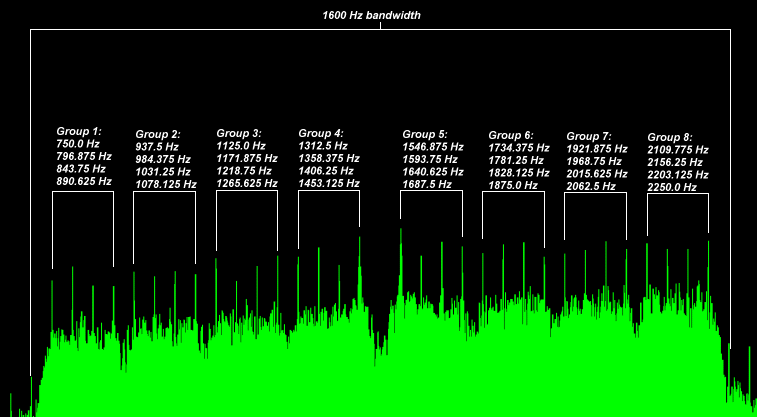Click the "Group 8:" heading text

[670, 137]
